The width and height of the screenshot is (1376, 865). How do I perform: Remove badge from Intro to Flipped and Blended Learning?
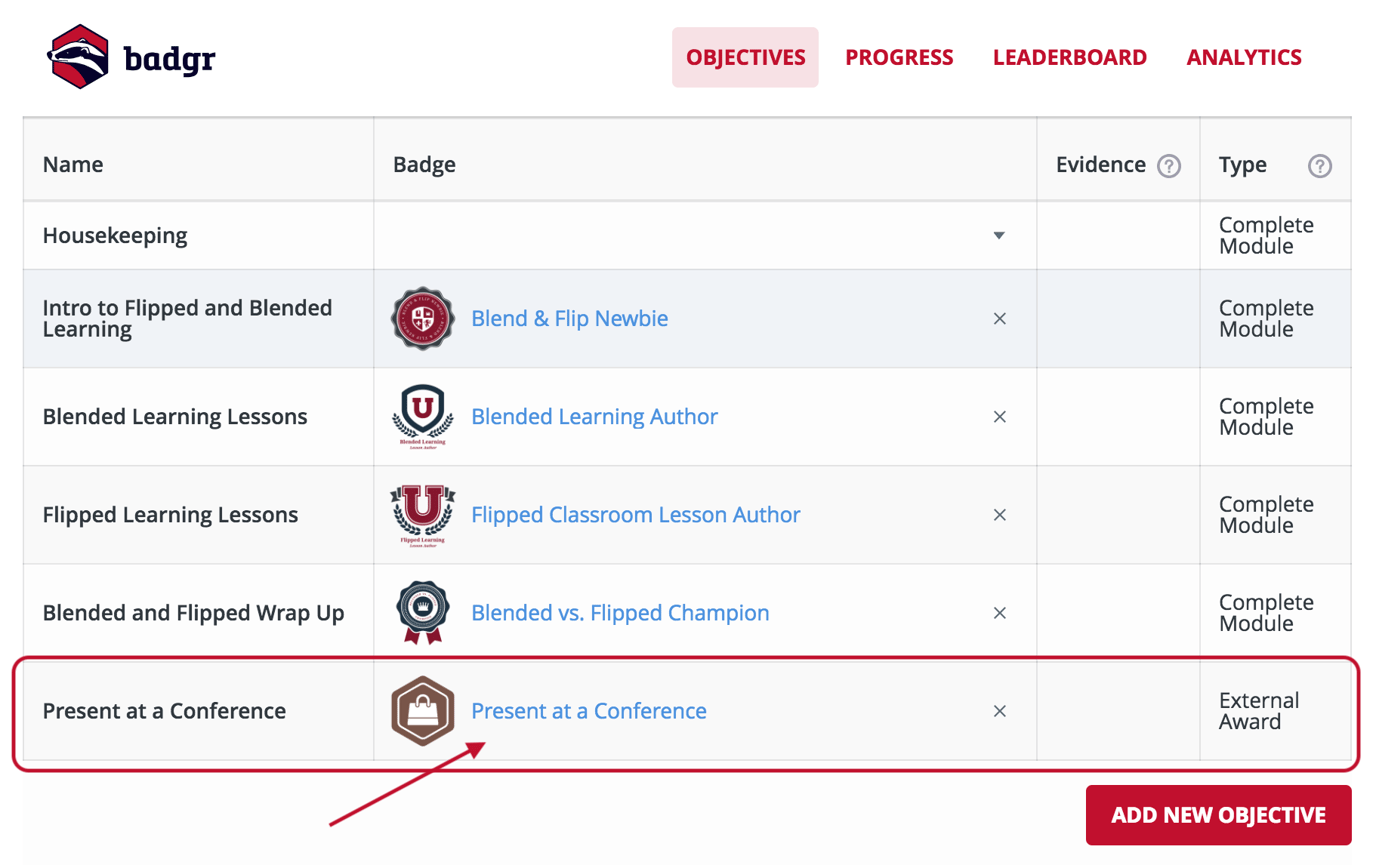click(999, 318)
